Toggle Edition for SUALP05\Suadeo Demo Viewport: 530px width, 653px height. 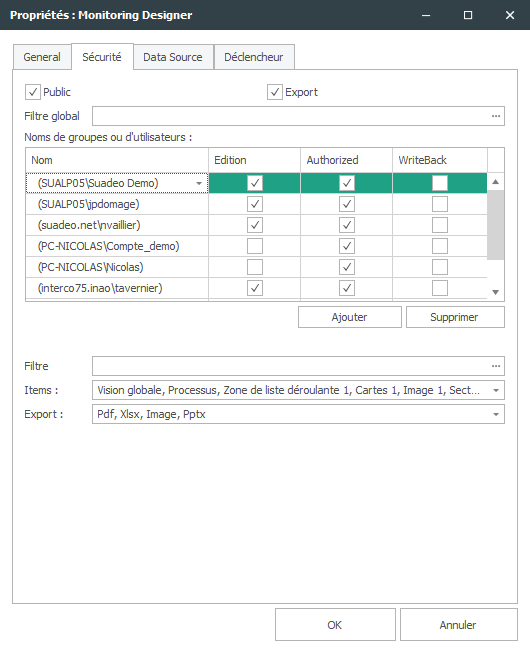tap(255, 183)
